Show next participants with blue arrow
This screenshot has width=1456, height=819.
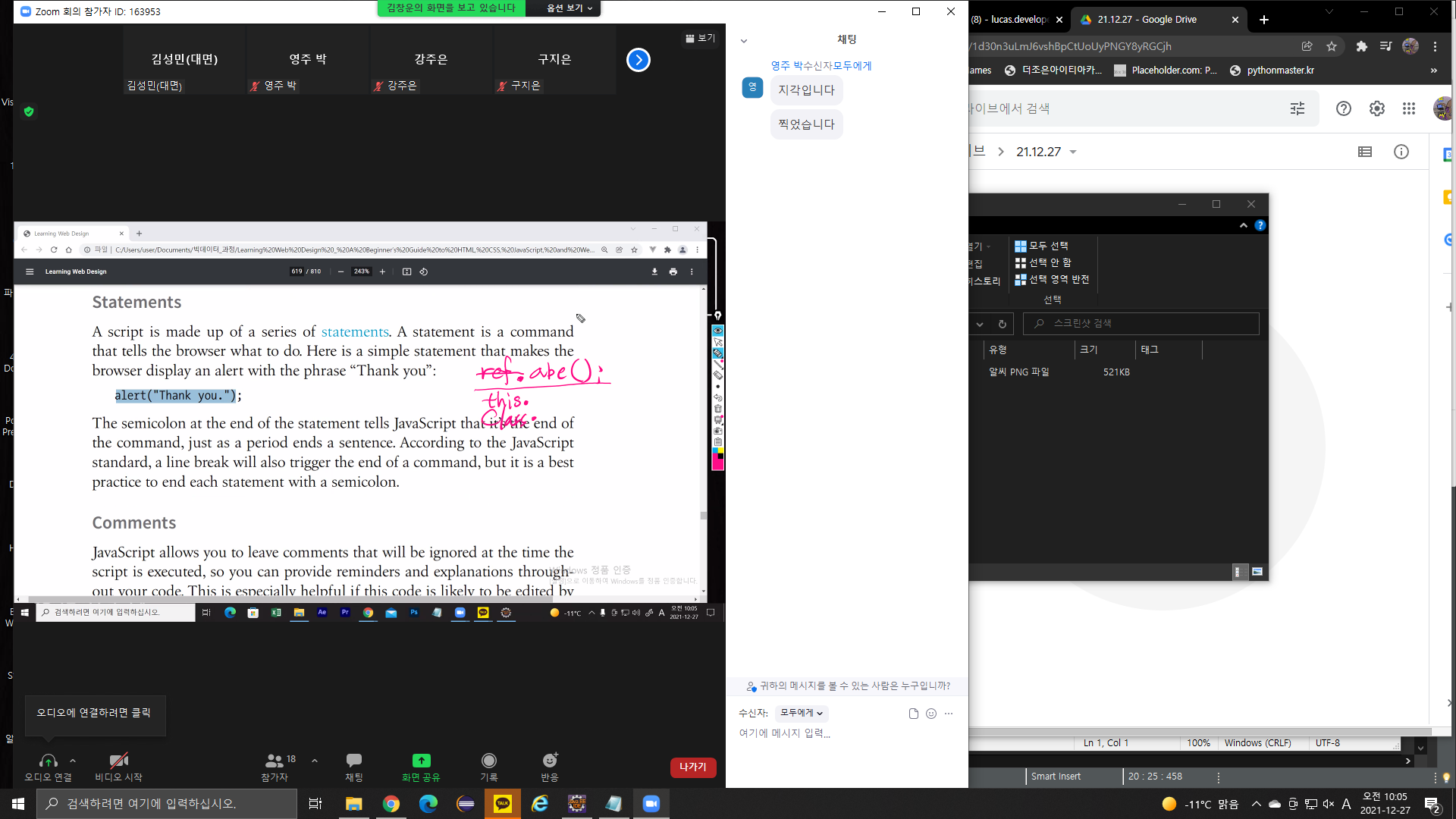[x=639, y=60]
